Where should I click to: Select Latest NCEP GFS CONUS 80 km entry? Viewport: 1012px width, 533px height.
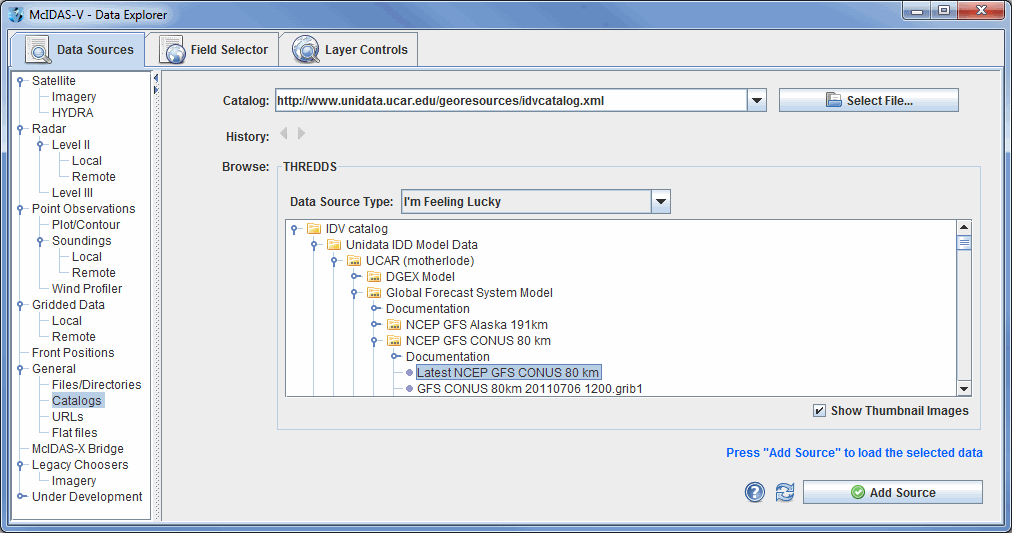coord(508,372)
